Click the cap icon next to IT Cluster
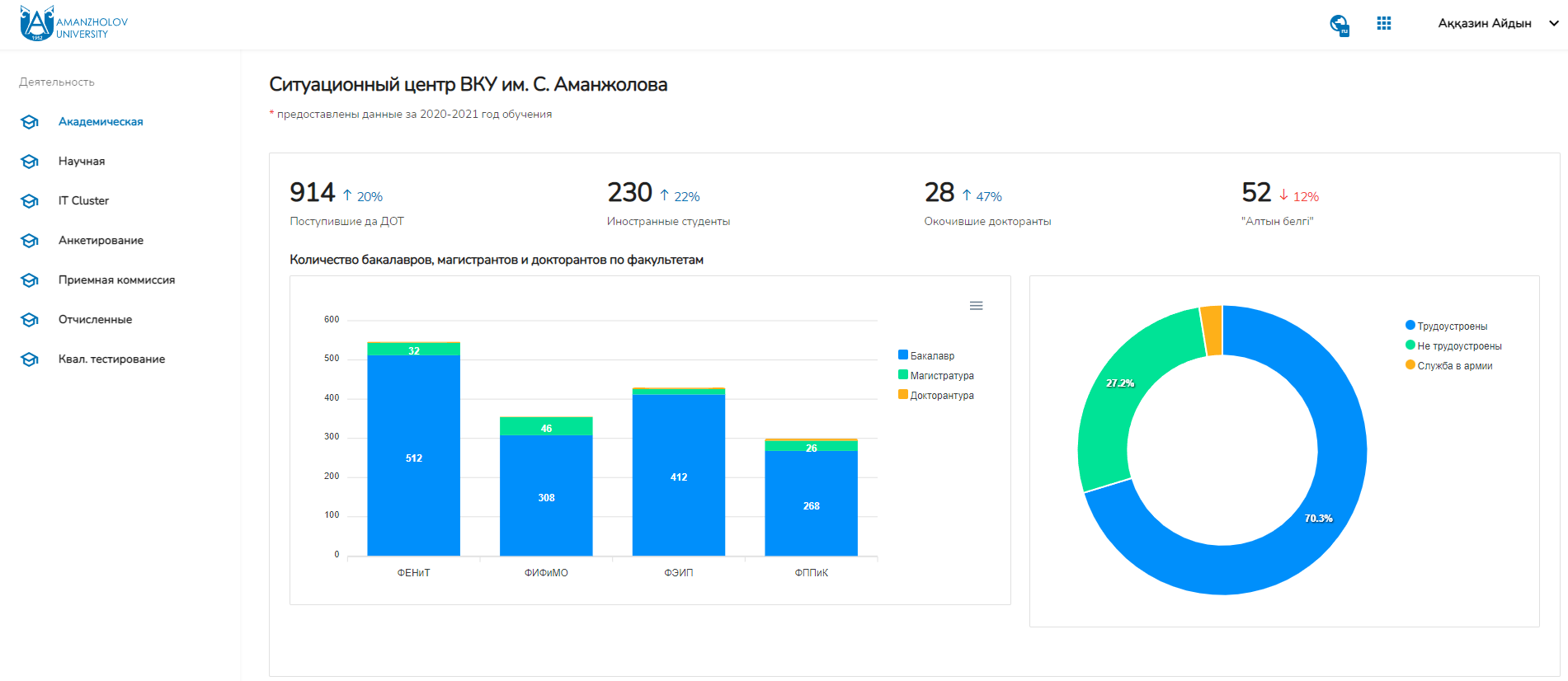The image size is (1568, 681). [x=30, y=201]
